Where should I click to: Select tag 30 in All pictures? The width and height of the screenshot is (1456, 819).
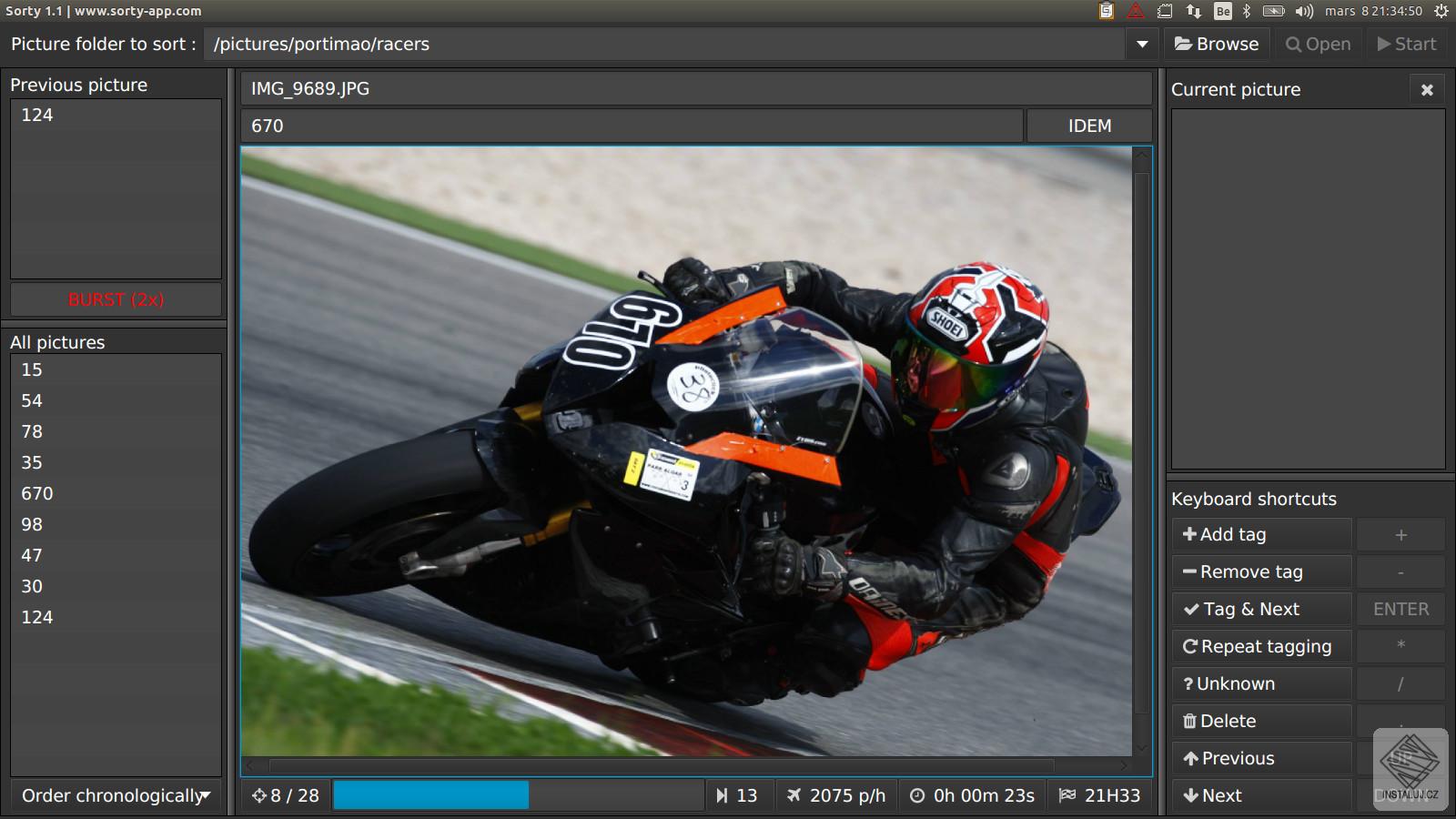click(x=116, y=586)
